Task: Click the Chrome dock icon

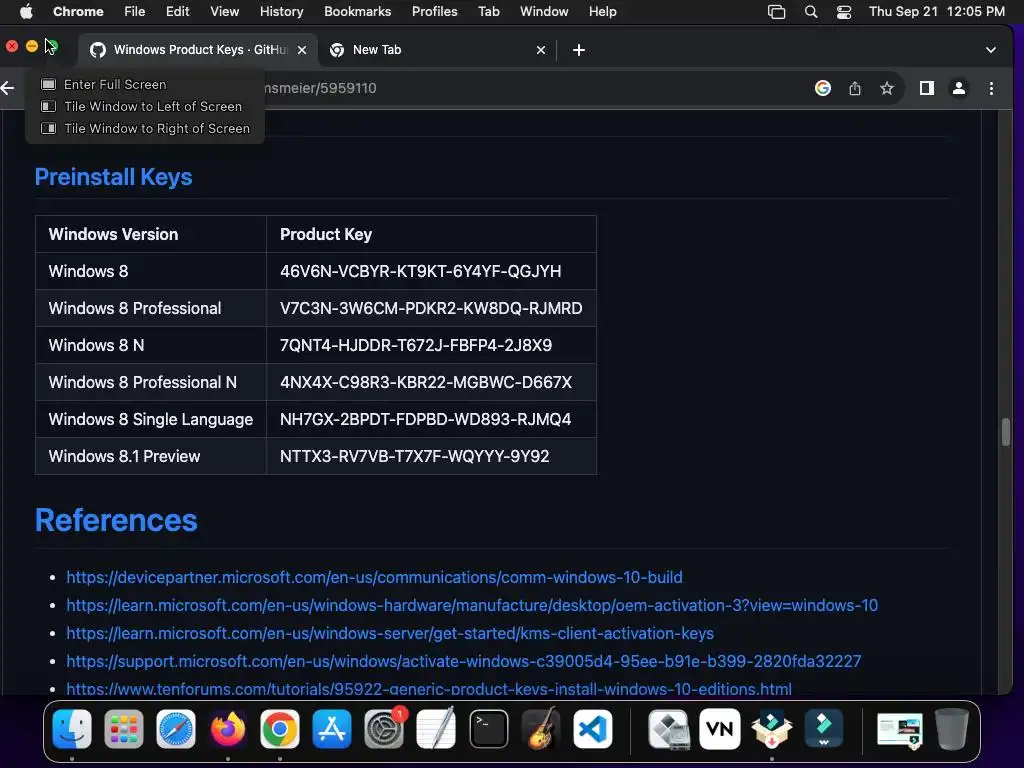Action: (x=280, y=729)
